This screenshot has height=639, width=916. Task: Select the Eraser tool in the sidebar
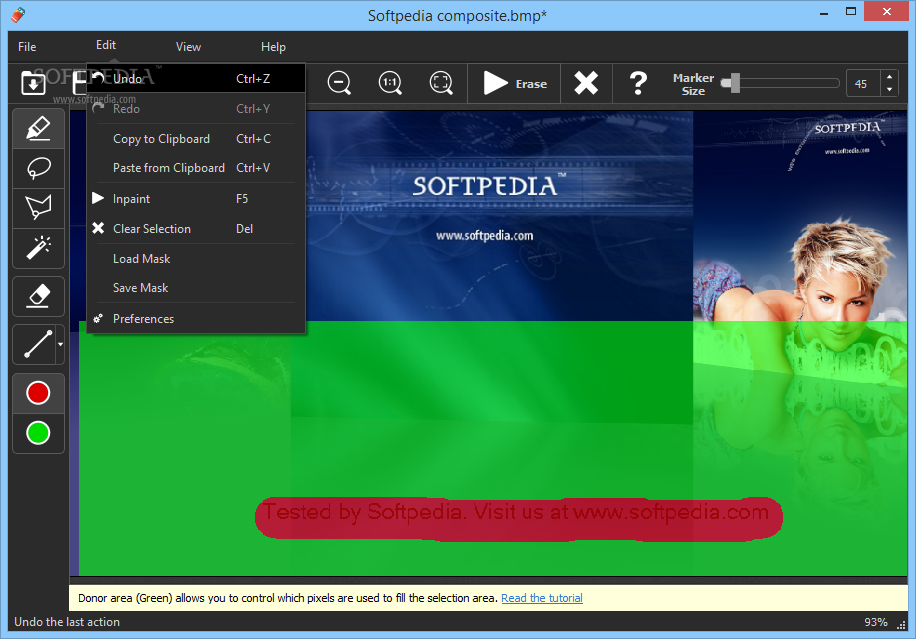(39, 296)
